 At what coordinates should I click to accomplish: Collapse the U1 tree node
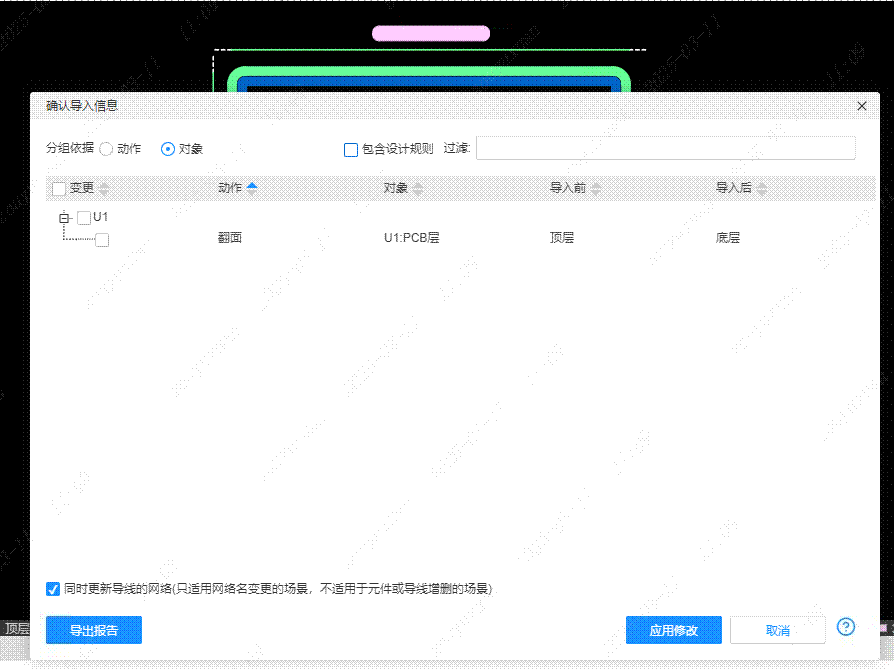click(x=63, y=216)
